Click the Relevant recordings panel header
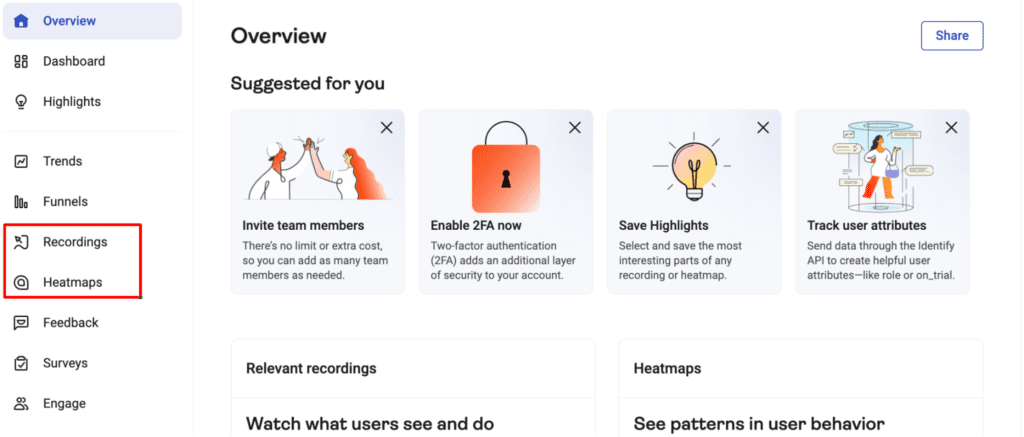Viewport: 1024px width, 437px height. 413,368
